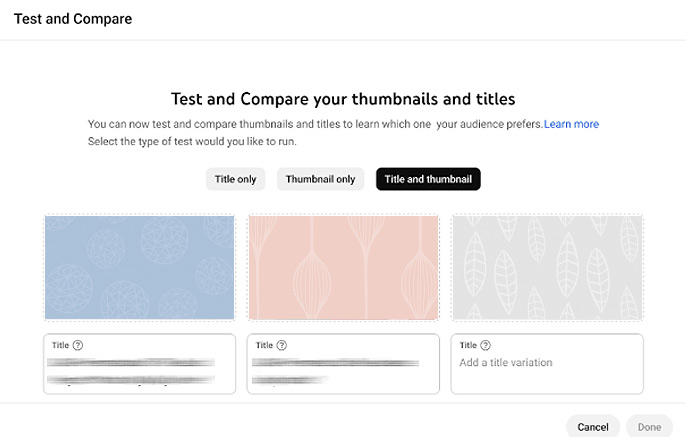Screen dimensions: 686x437
Task: Choose Title and thumbnail test type
Action: click(x=428, y=179)
